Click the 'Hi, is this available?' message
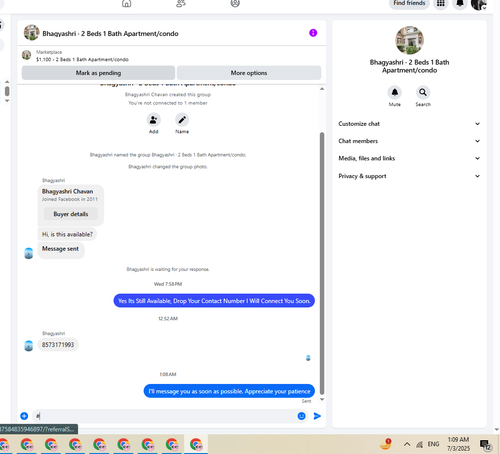The height and width of the screenshot is (454, 500). 67,234
